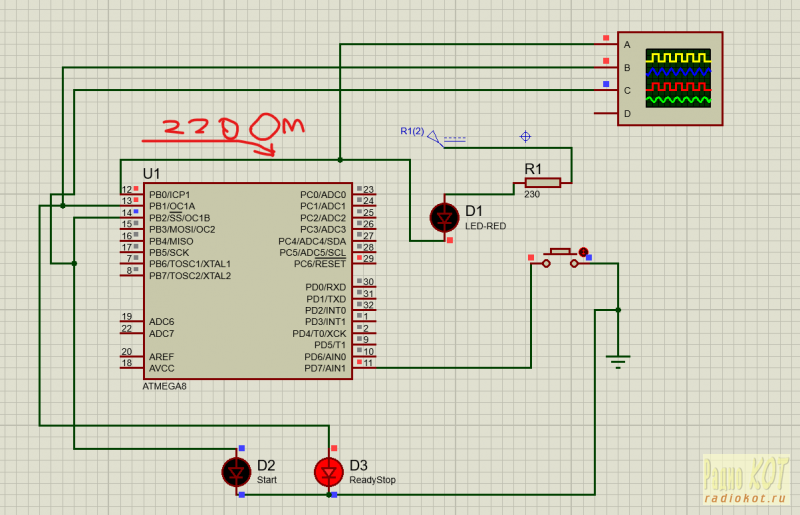
Task: Select the ground terminal symbol
Action: pos(619,354)
